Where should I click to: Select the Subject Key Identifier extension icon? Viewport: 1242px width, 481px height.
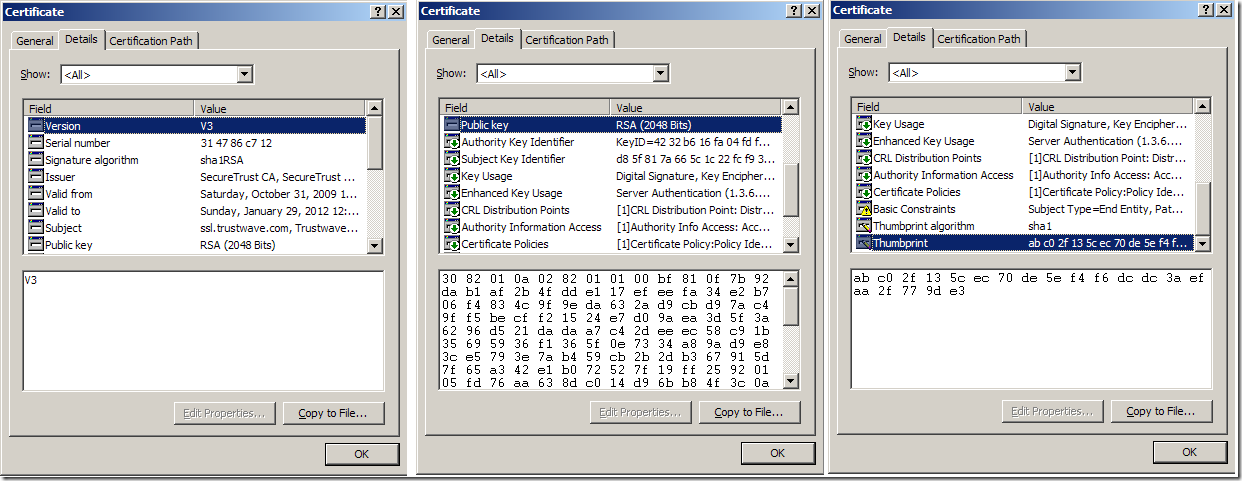pyautogui.click(x=452, y=159)
